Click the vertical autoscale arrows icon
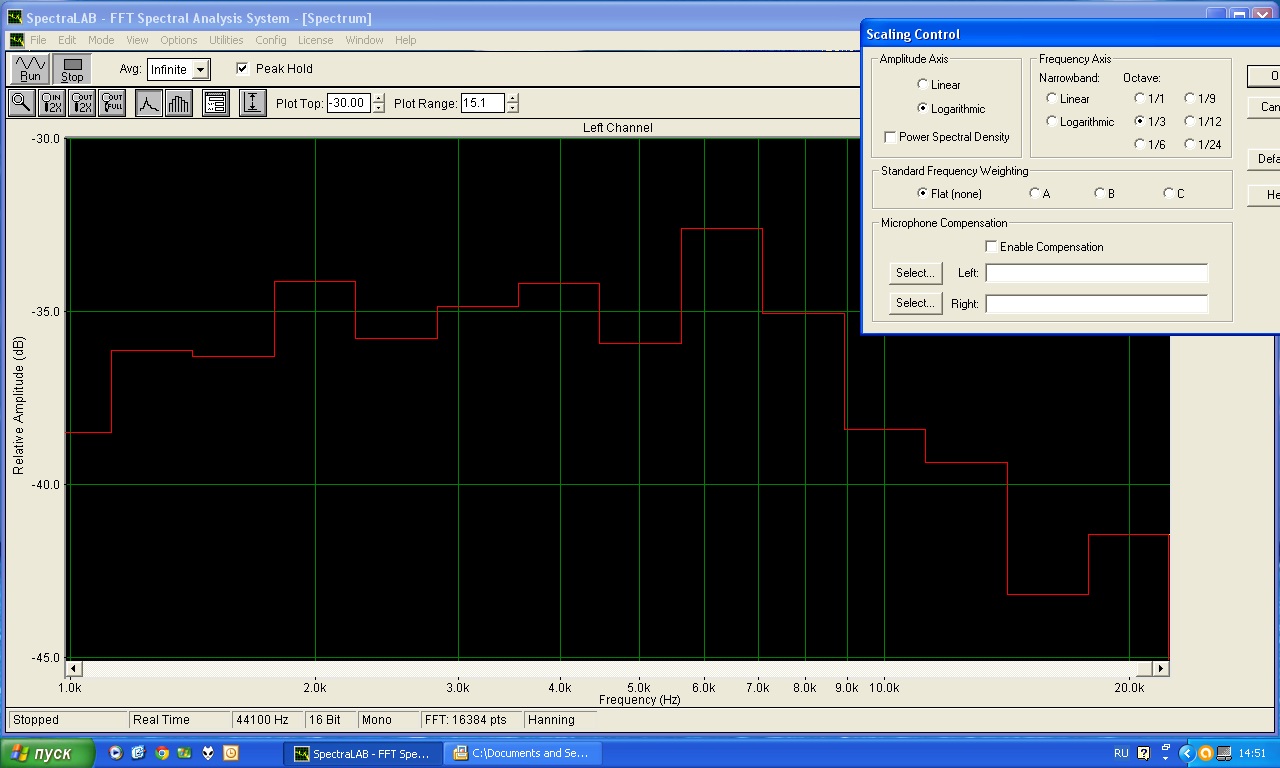Viewport: 1280px width, 768px height. [253, 103]
